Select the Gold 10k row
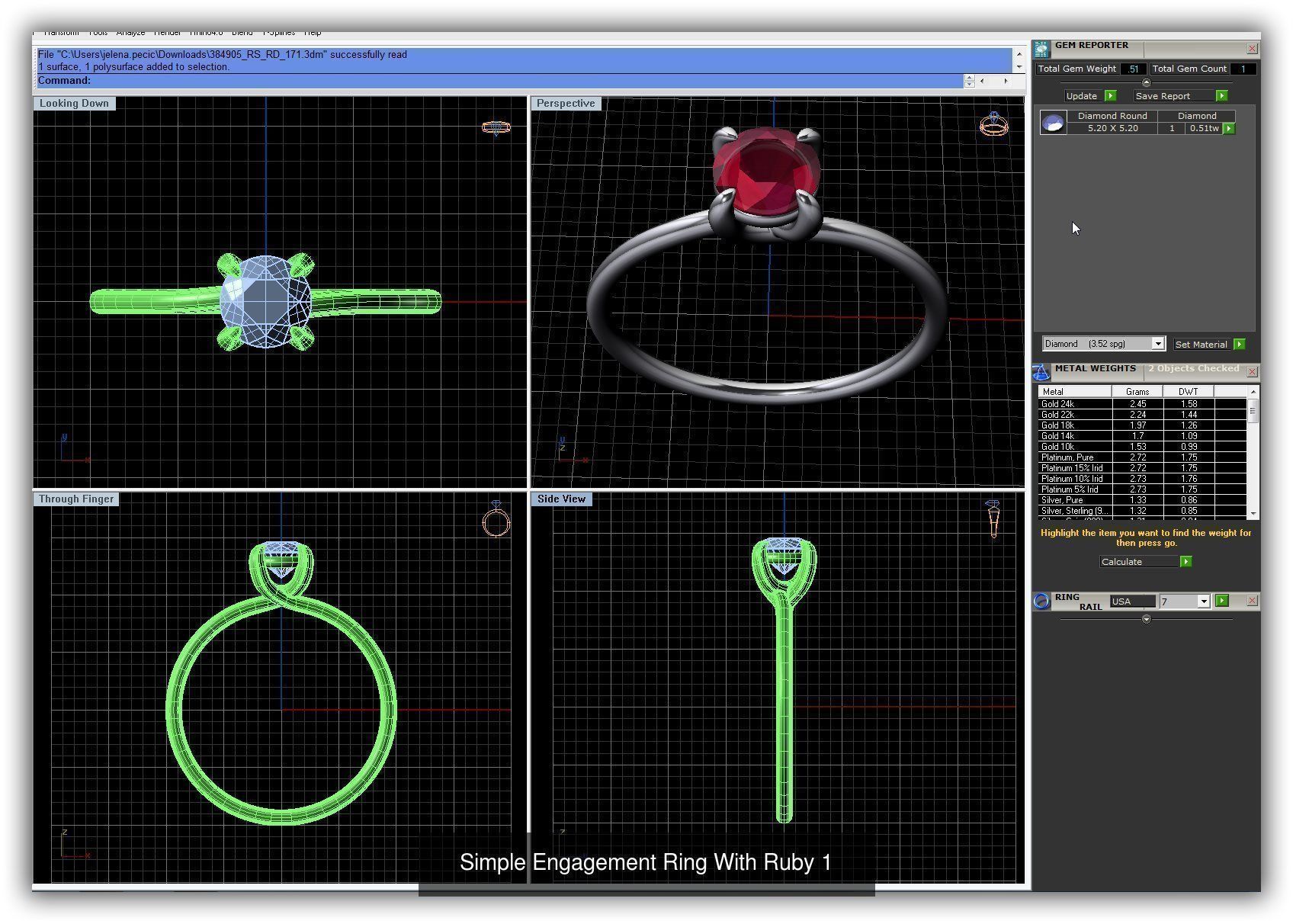 coord(1141,447)
